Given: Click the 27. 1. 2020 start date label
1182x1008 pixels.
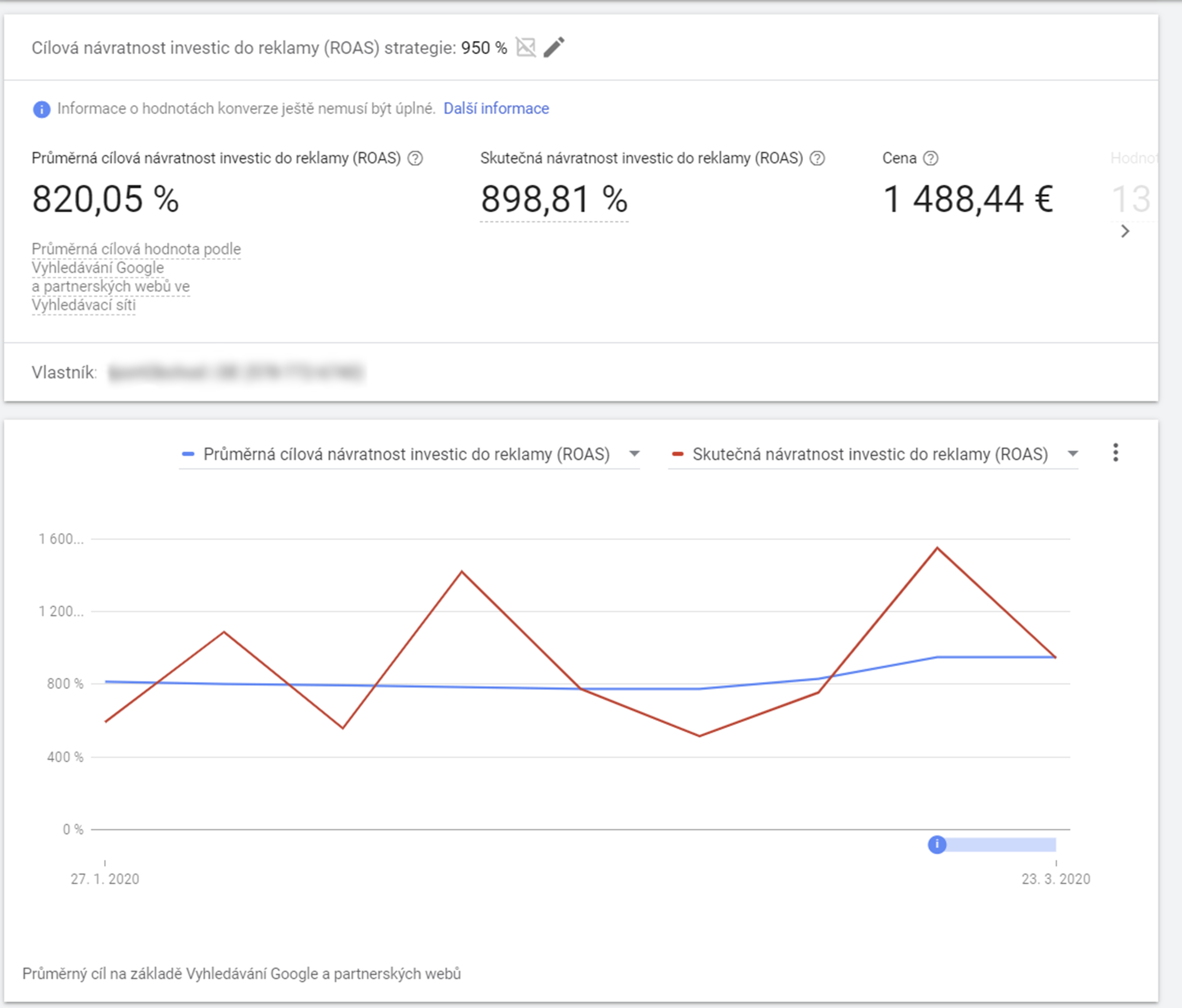Looking at the screenshot, I should 105,878.
